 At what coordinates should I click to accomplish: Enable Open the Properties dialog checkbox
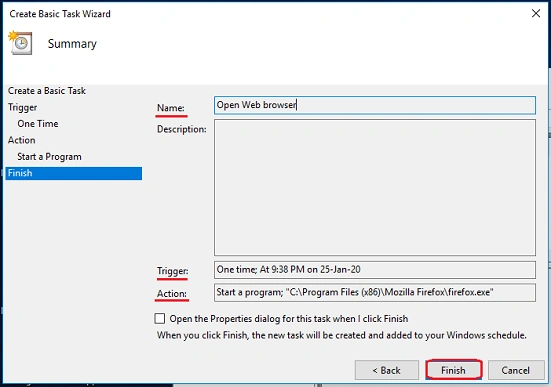click(160, 318)
